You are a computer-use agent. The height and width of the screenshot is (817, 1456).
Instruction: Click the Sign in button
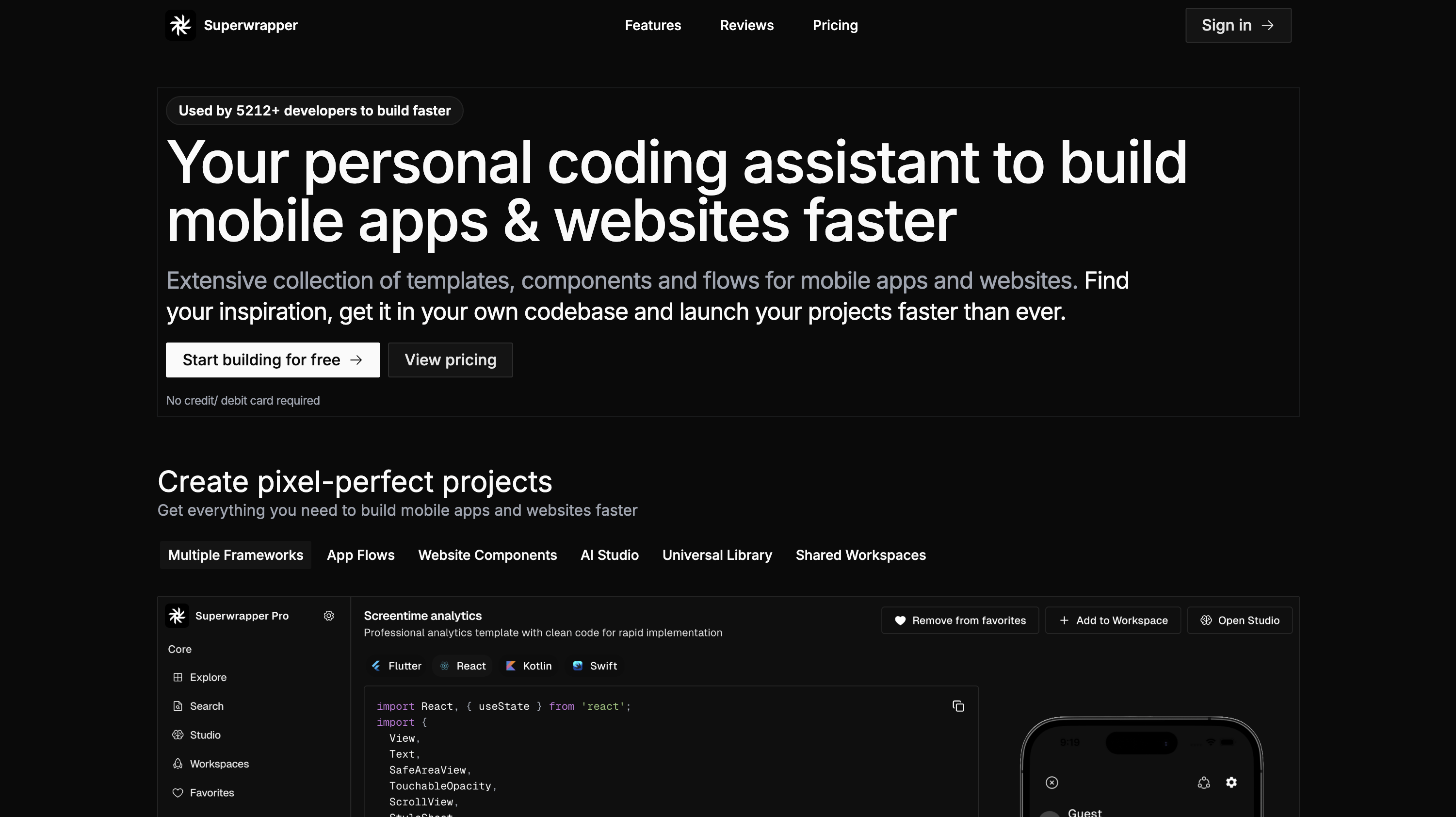[1238, 25]
